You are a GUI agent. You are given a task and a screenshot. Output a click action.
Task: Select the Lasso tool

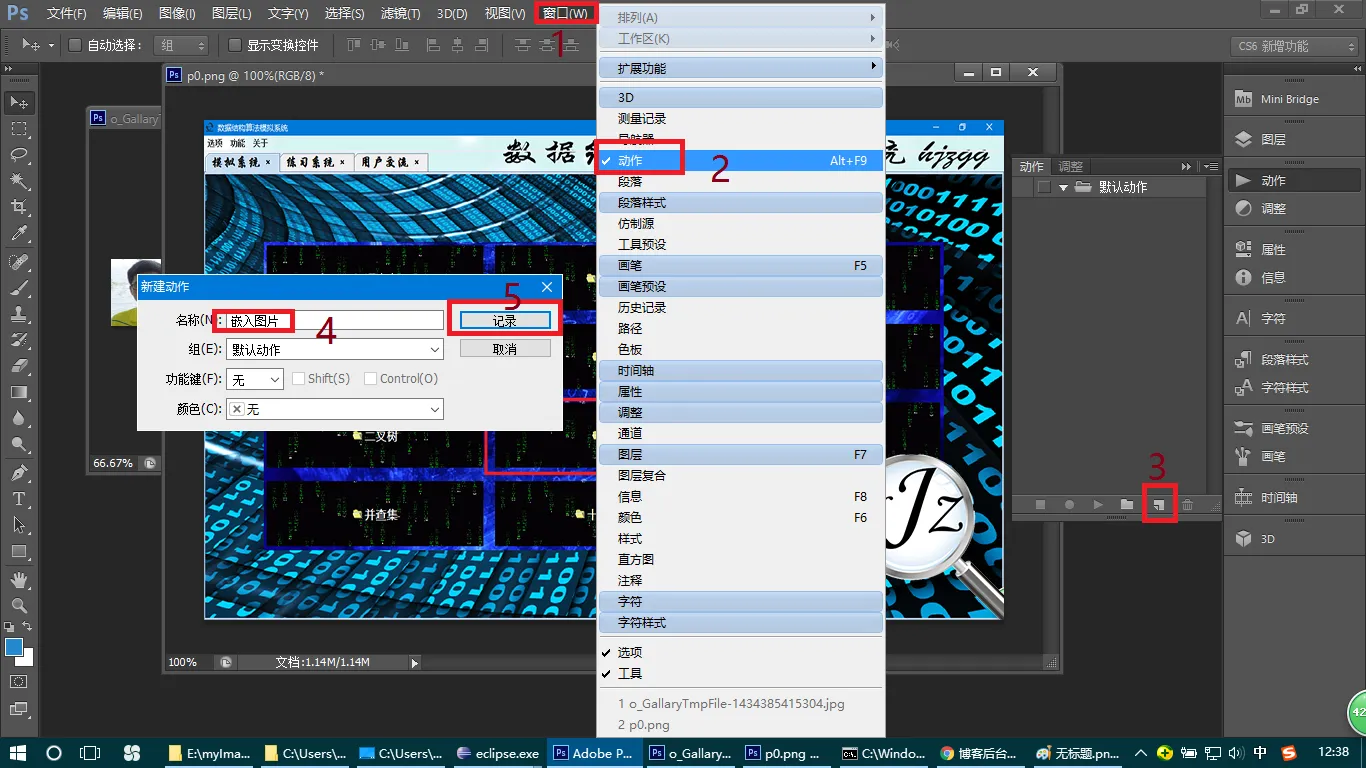(x=19, y=154)
